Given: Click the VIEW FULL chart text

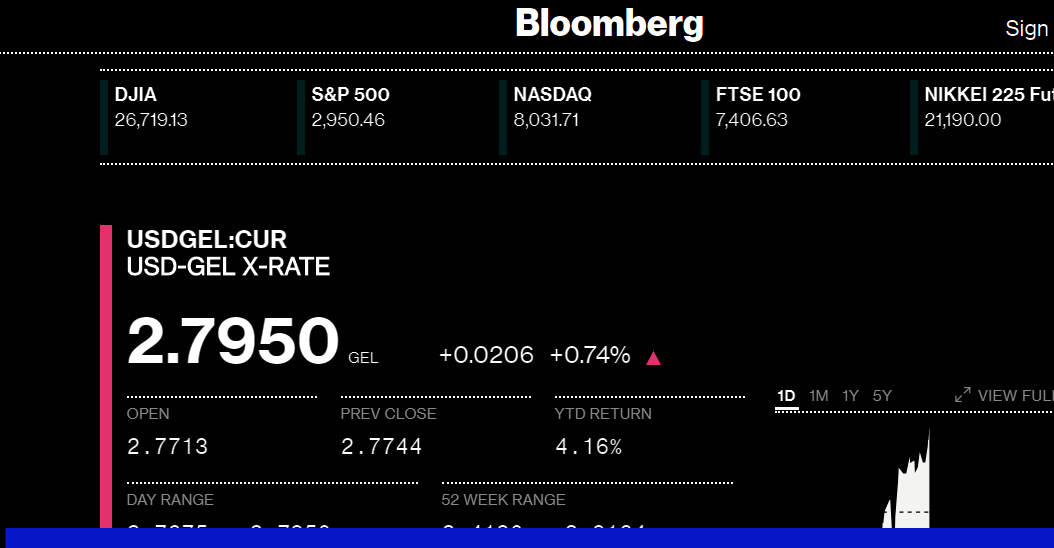Looking at the screenshot, I should [1014, 396].
